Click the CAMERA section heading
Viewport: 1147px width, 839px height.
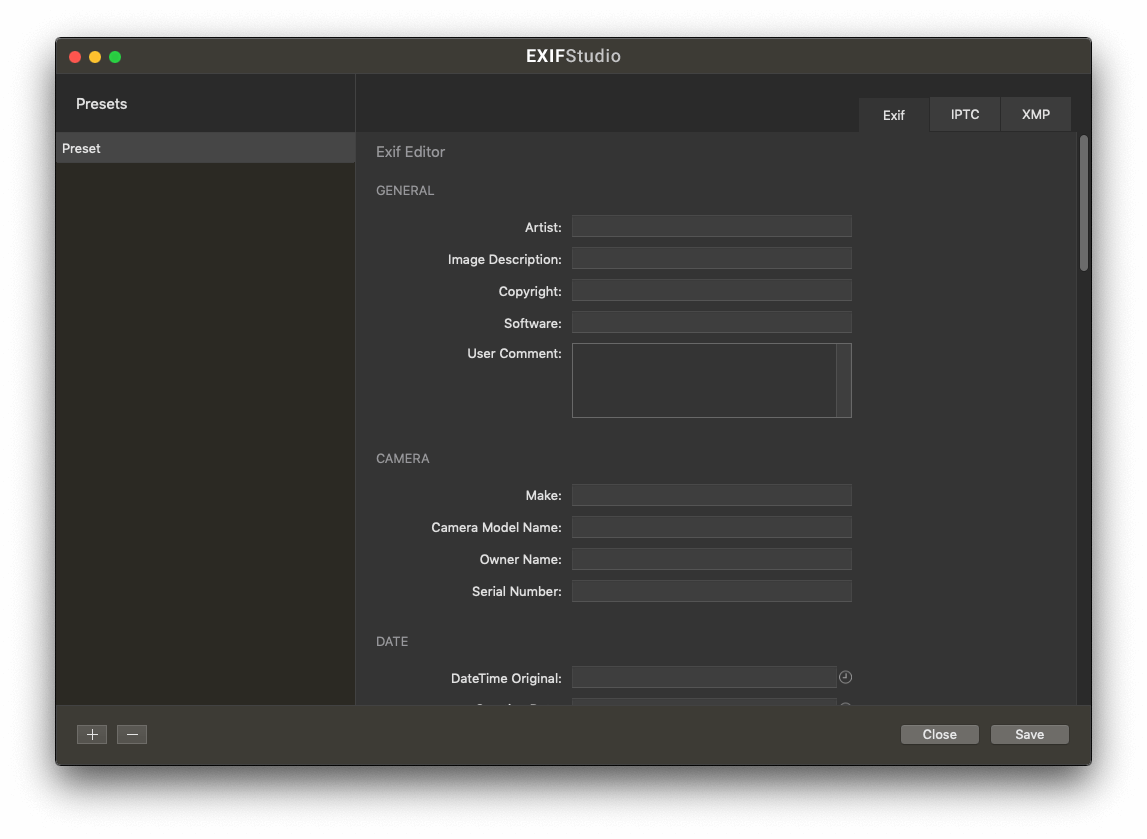pyautogui.click(x=402, y=459)
